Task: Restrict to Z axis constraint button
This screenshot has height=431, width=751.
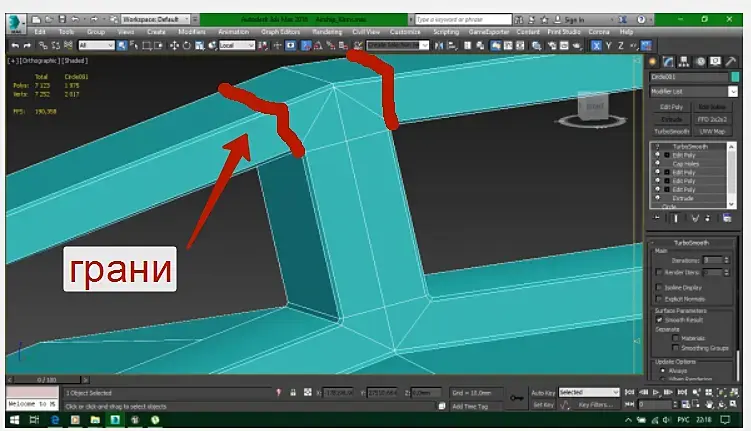Action: coord(621,45)
